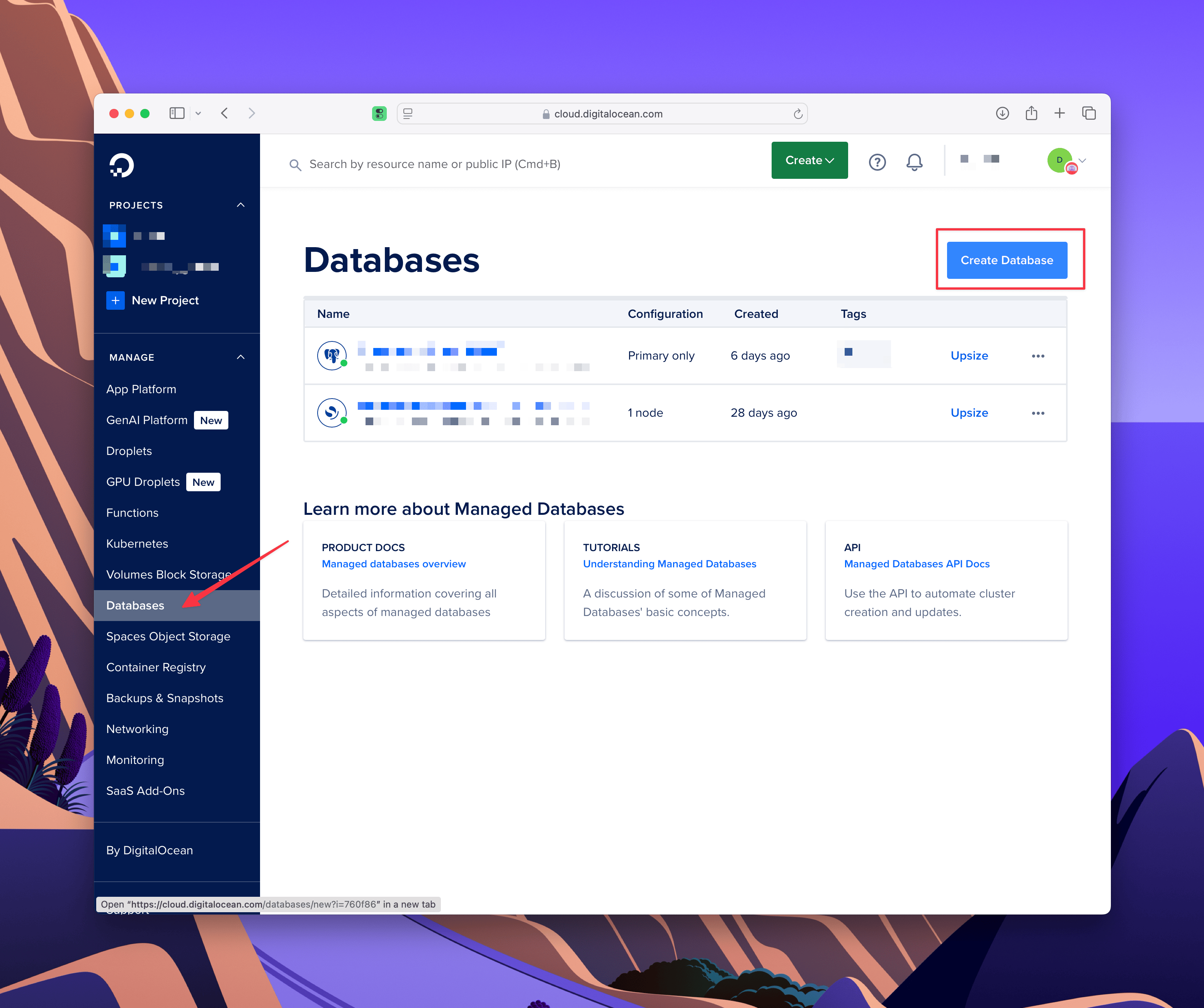The height and width of the screenshot is (1008, 1204).
Task: Click the team name next to the bell
Action: (980, 160)
